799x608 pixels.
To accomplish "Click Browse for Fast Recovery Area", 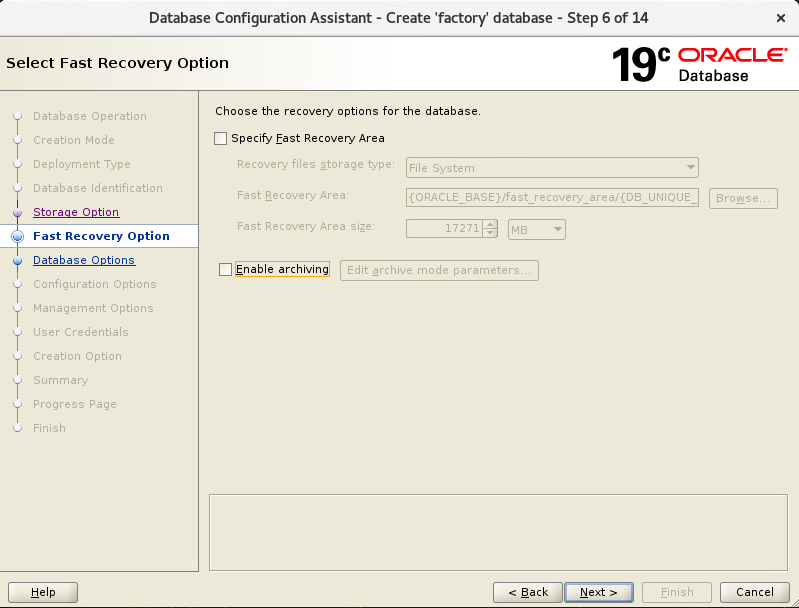I will tap(743, 198).
